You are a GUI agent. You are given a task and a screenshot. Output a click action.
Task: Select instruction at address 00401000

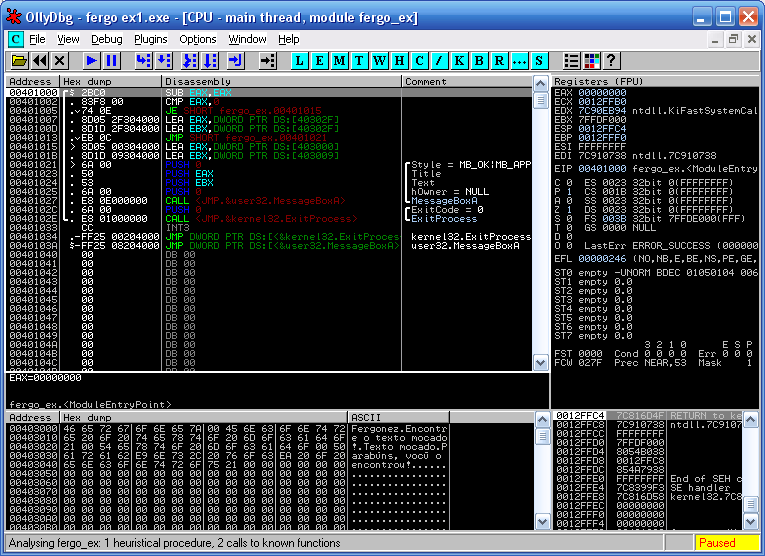pos(269,93)
